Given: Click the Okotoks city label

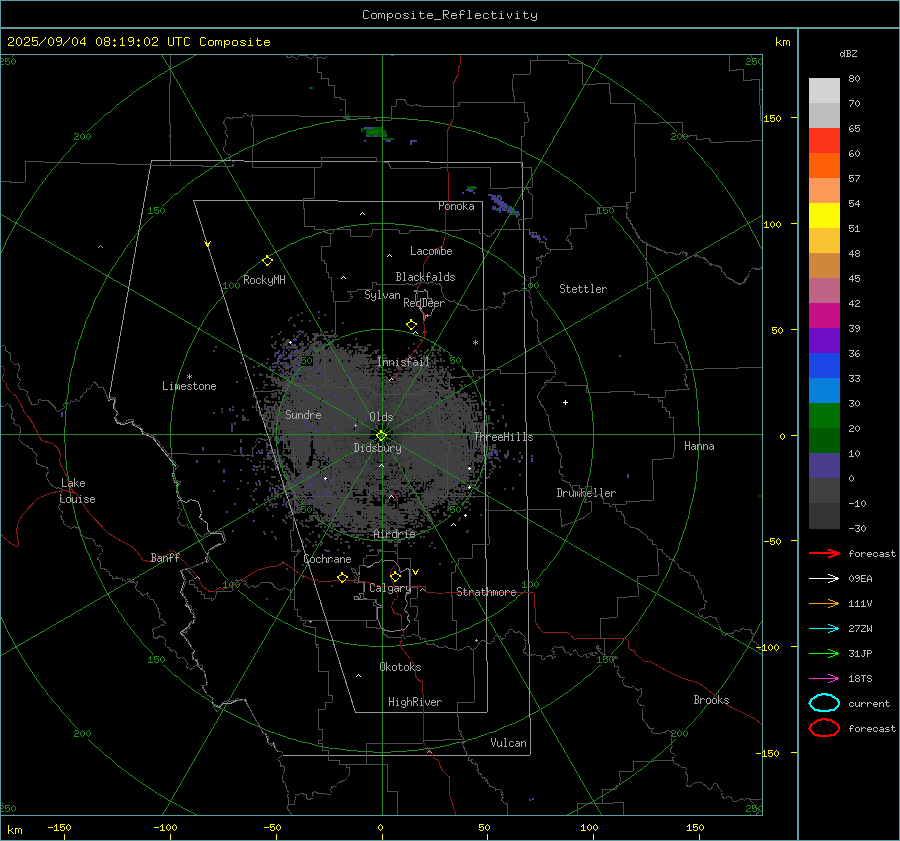Looking at the screenshot, I should tap(400, 667).
